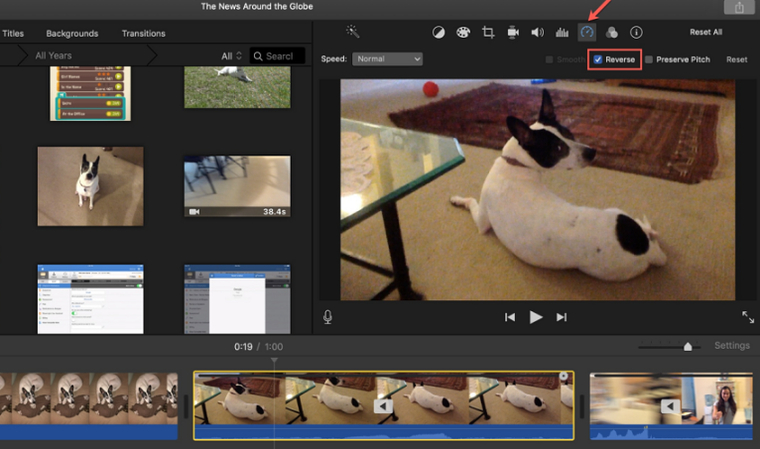Play the video in the viewer
Viewport: 760px width, 449px height.
pos(536,317)
